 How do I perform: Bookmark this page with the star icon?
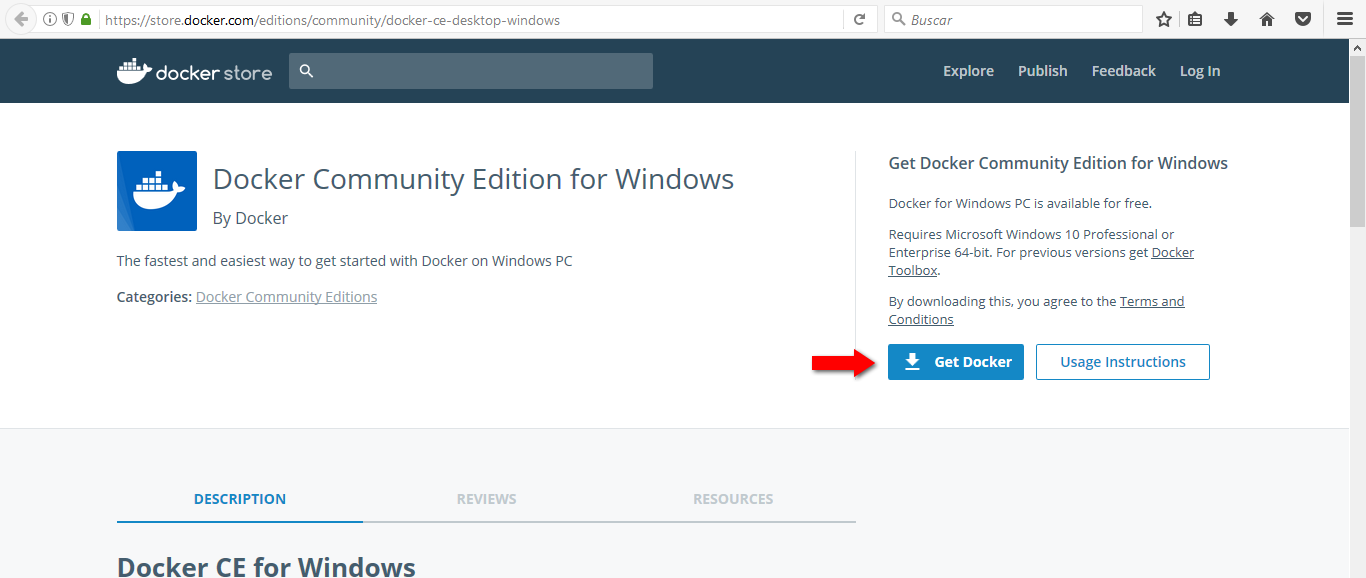coord(1164,19)
